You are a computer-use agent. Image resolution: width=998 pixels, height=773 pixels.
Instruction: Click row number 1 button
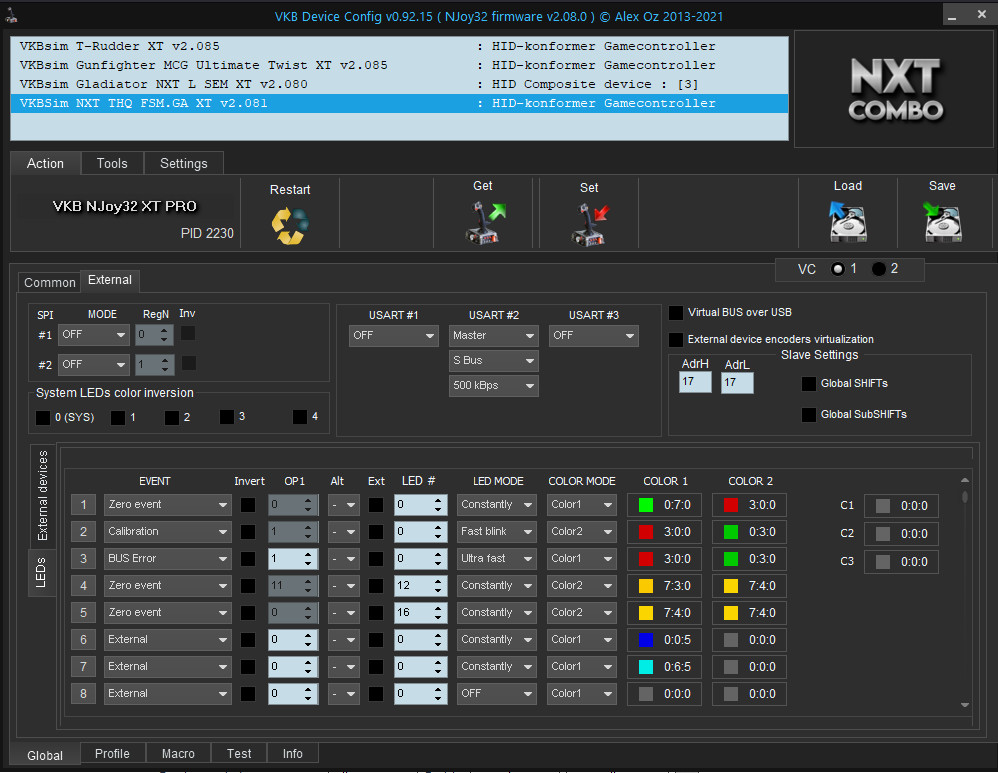83,505
